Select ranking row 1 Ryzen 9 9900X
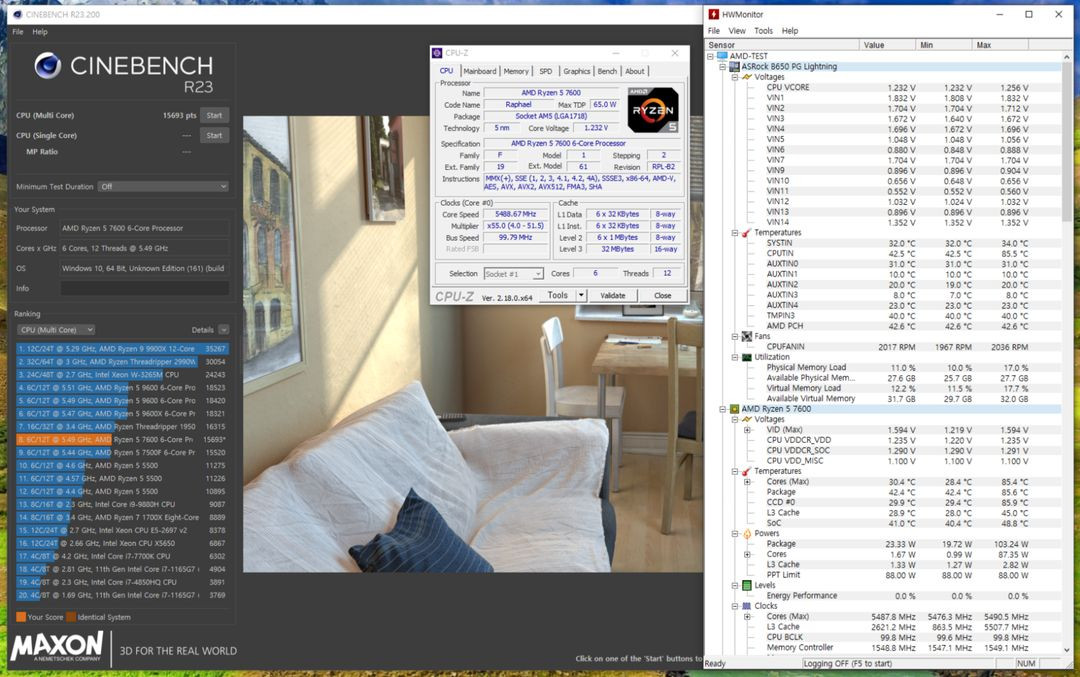This screenshot has width=1080, height=677. pyautogui.click(x=122, y=349)
